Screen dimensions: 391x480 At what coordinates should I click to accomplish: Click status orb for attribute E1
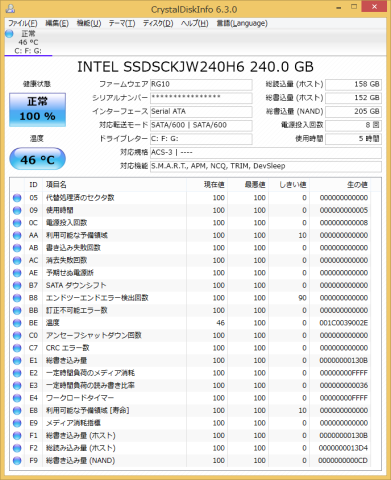(17, 360)
